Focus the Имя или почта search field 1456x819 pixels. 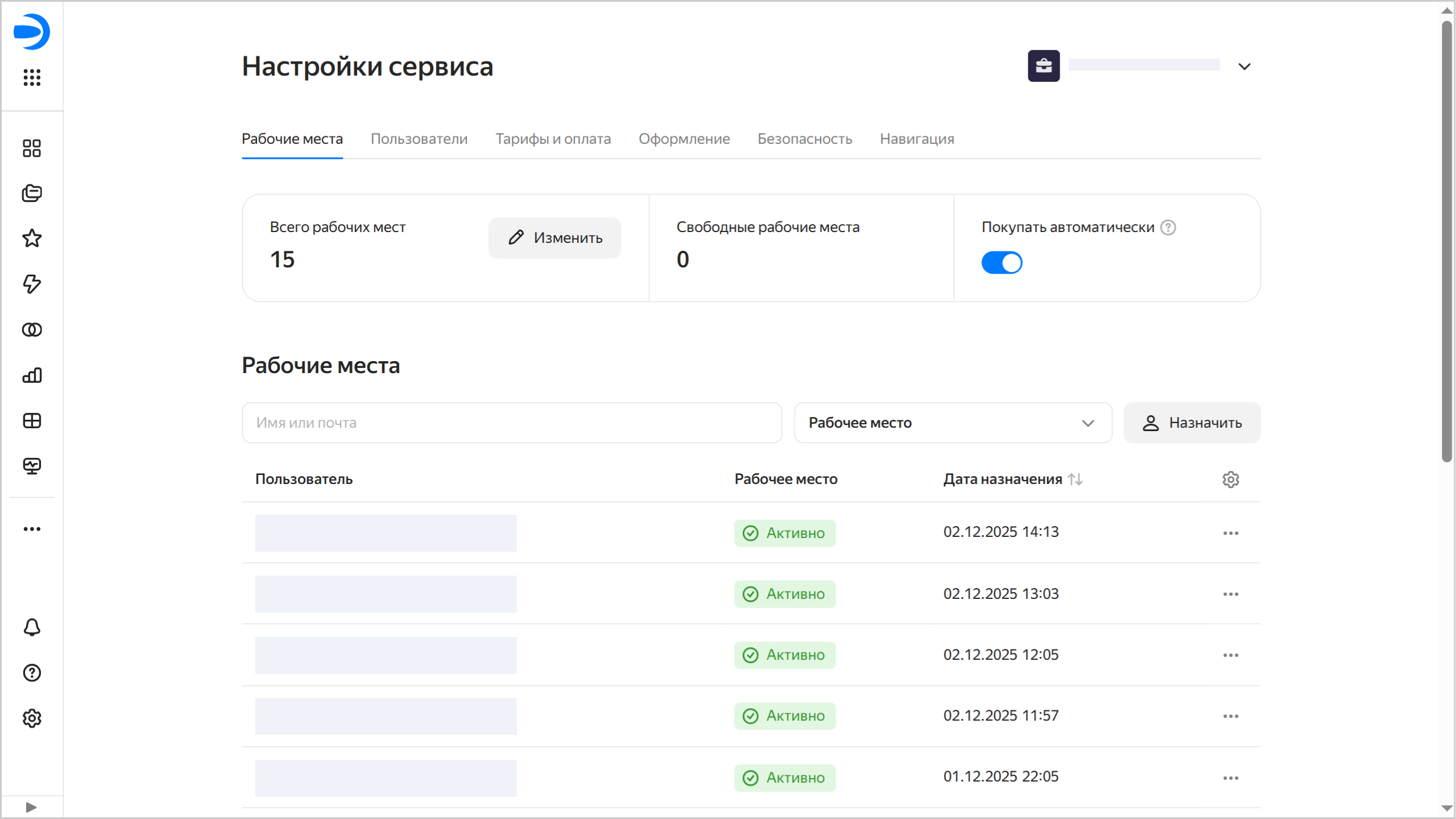tap(512, 423)
